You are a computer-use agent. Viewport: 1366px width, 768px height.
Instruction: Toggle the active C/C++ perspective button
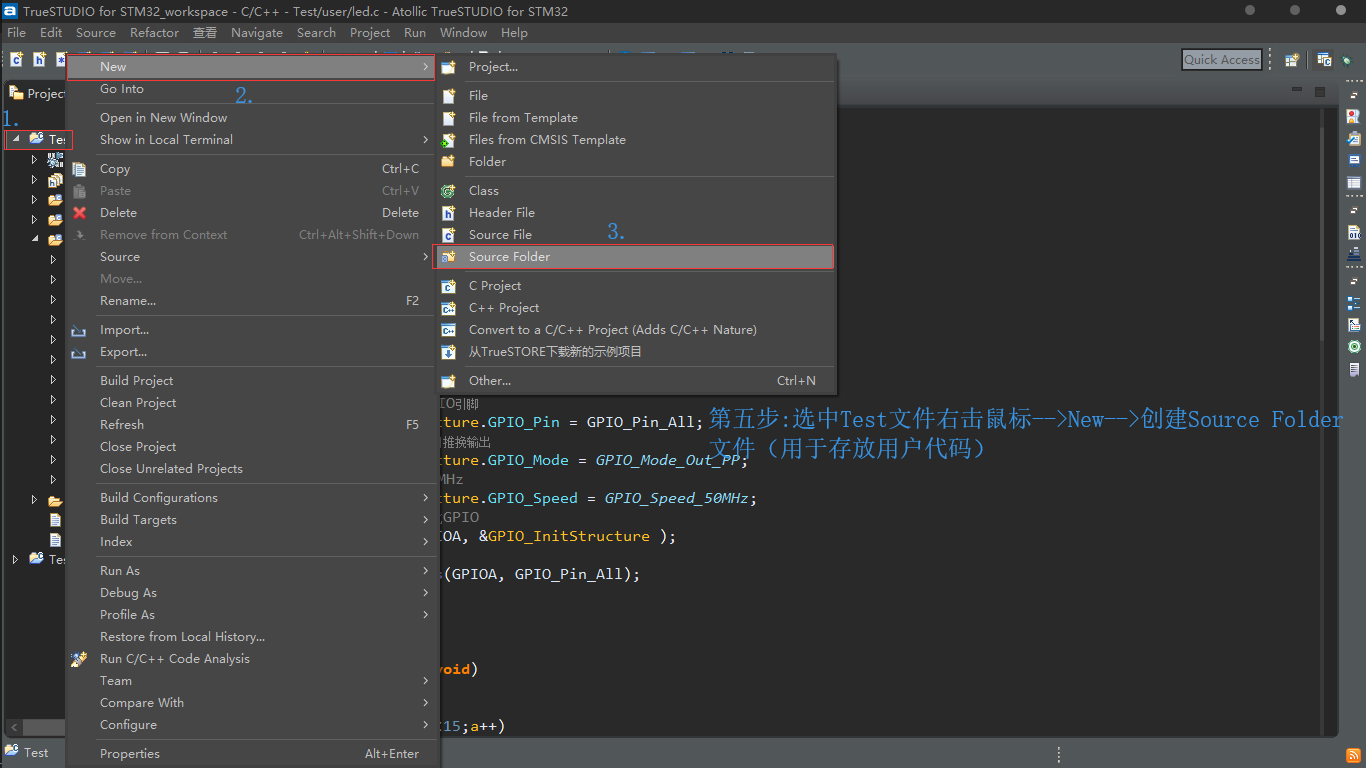1323,60
